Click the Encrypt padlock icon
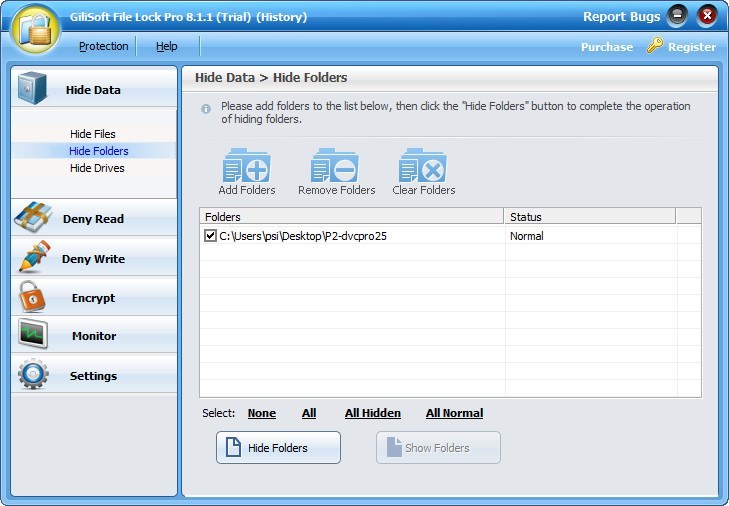The width and height of the screenshot is (729, 506). point(32,296)
